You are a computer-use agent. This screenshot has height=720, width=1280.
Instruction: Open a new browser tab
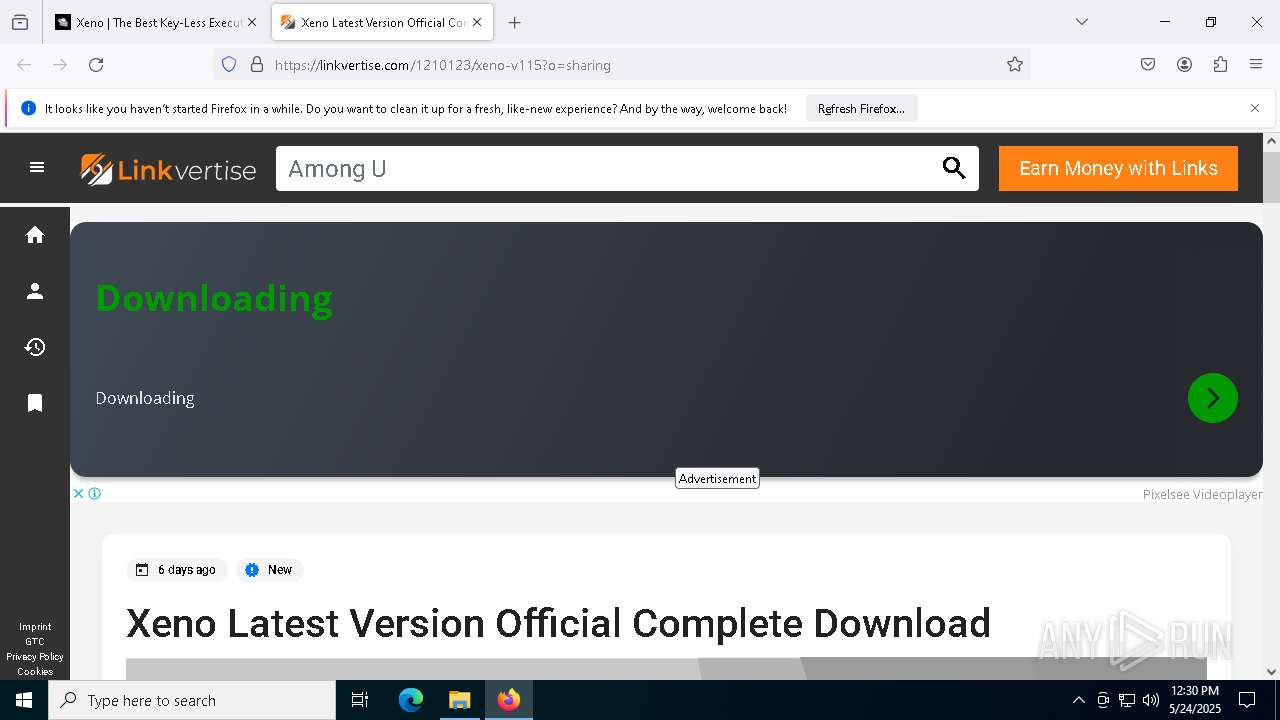tap(514, 22)
